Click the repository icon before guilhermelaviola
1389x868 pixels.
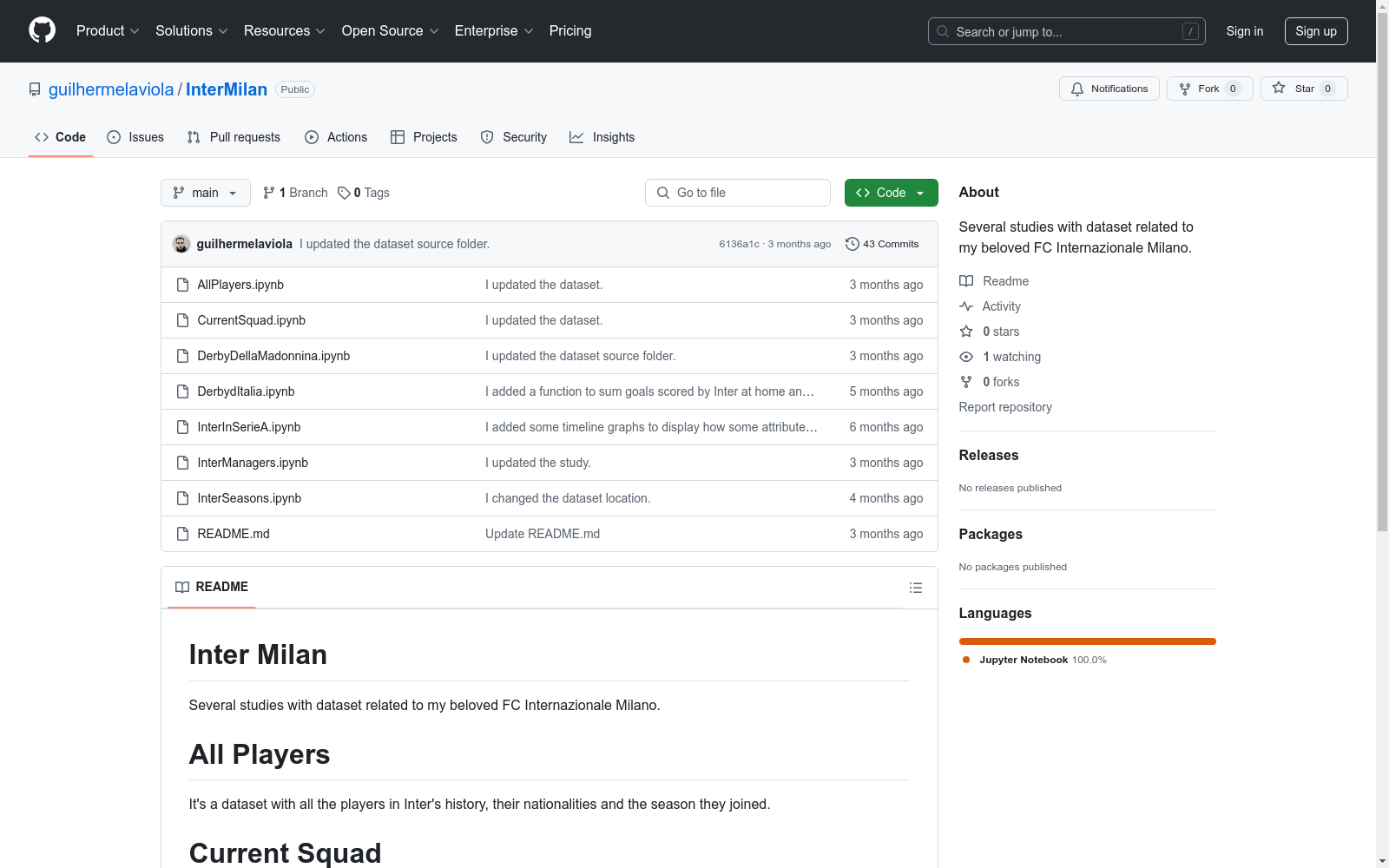(x=35, y=89)
